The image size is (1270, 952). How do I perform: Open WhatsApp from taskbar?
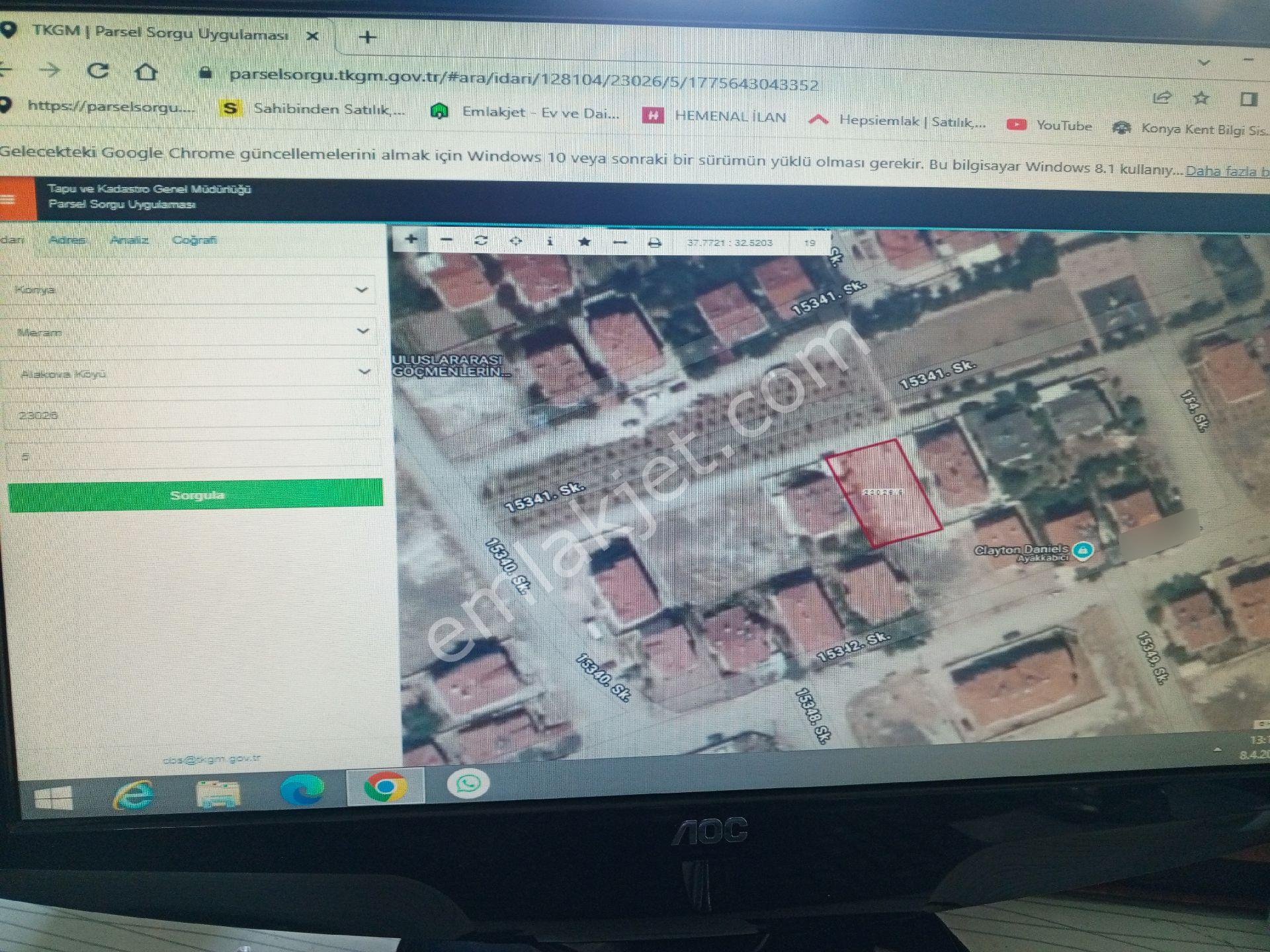tap(468, 785)
